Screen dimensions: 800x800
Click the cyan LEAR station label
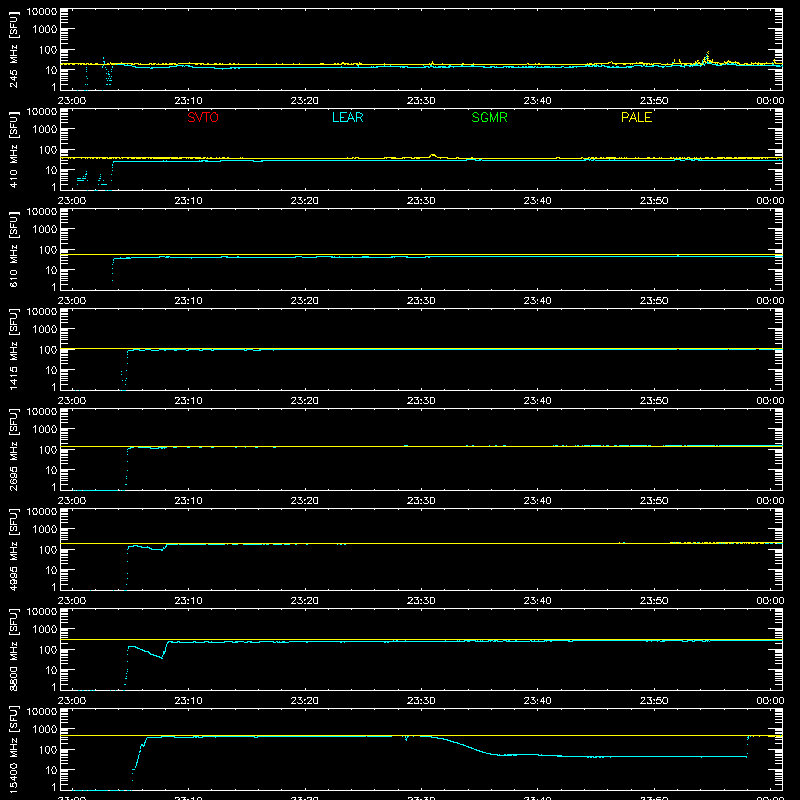pos(347,117)
